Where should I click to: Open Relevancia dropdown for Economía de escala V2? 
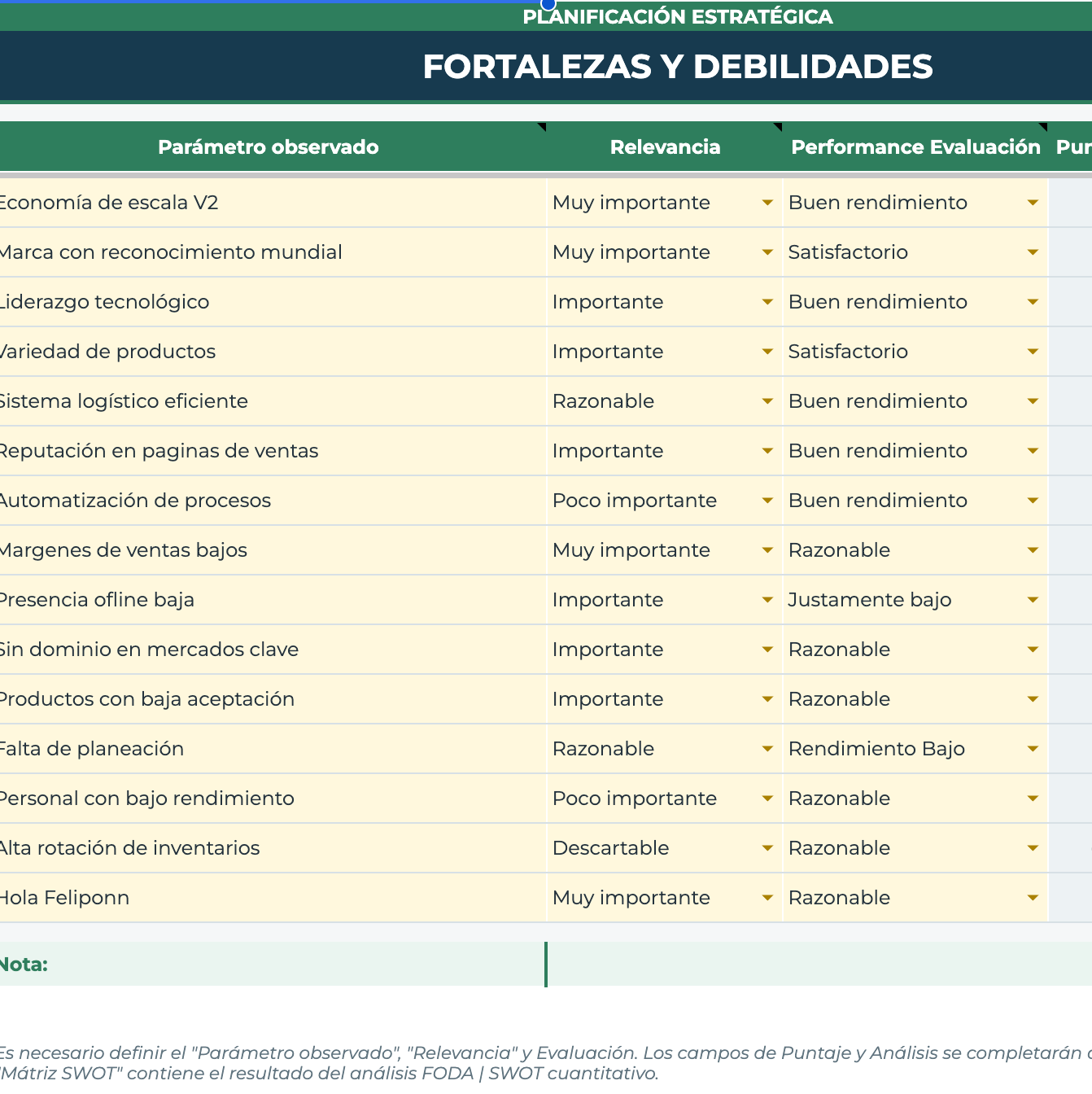click(x=767, y=203)
